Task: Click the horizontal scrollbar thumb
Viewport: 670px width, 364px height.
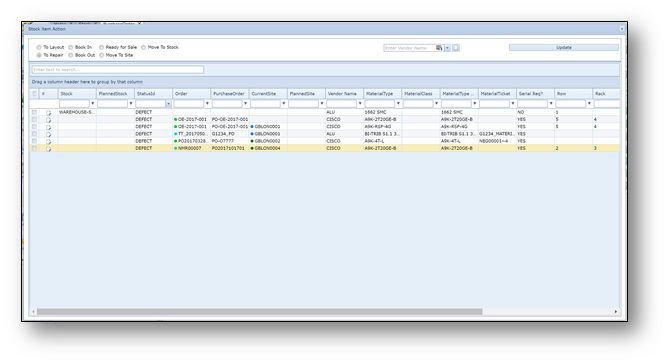Action: pos(259,312)
